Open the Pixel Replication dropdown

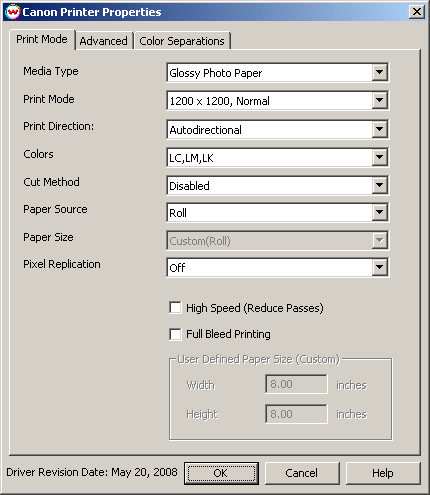(x=277, y=267)
